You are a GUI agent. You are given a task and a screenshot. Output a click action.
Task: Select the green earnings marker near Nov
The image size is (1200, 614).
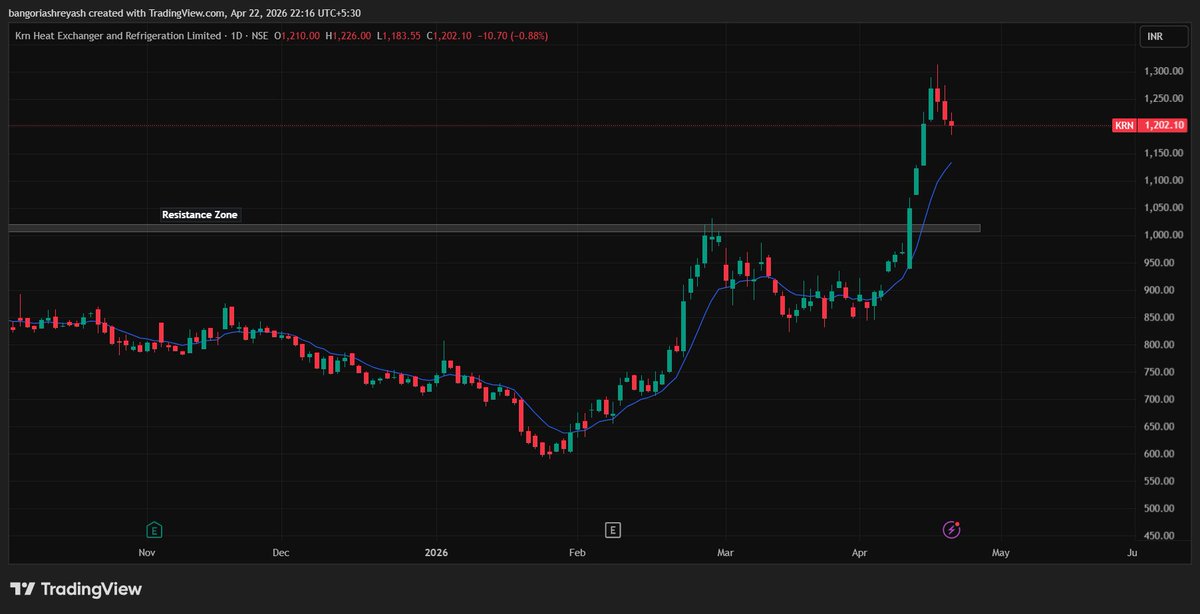coord(153,529)
